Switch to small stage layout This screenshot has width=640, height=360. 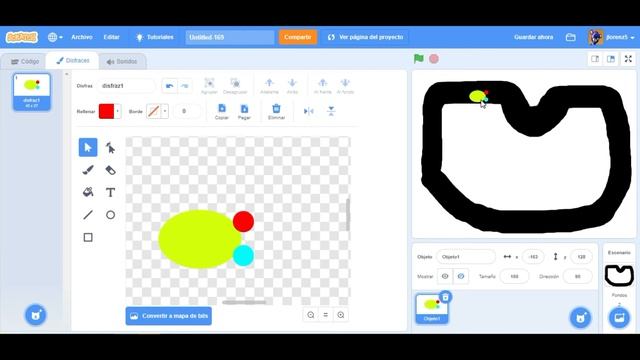click(595, 59)
